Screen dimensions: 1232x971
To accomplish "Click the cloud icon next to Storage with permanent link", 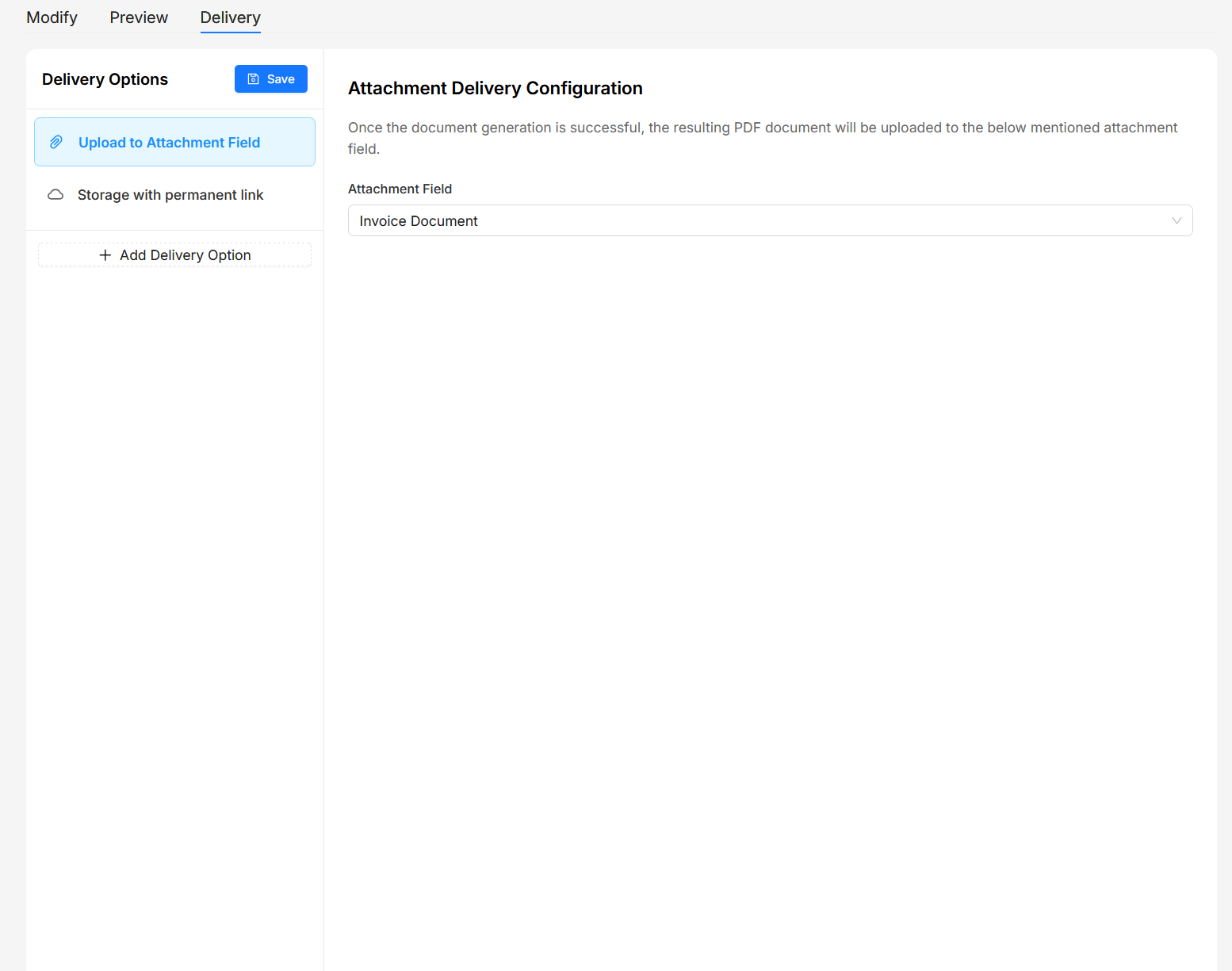I will (55, 194).
